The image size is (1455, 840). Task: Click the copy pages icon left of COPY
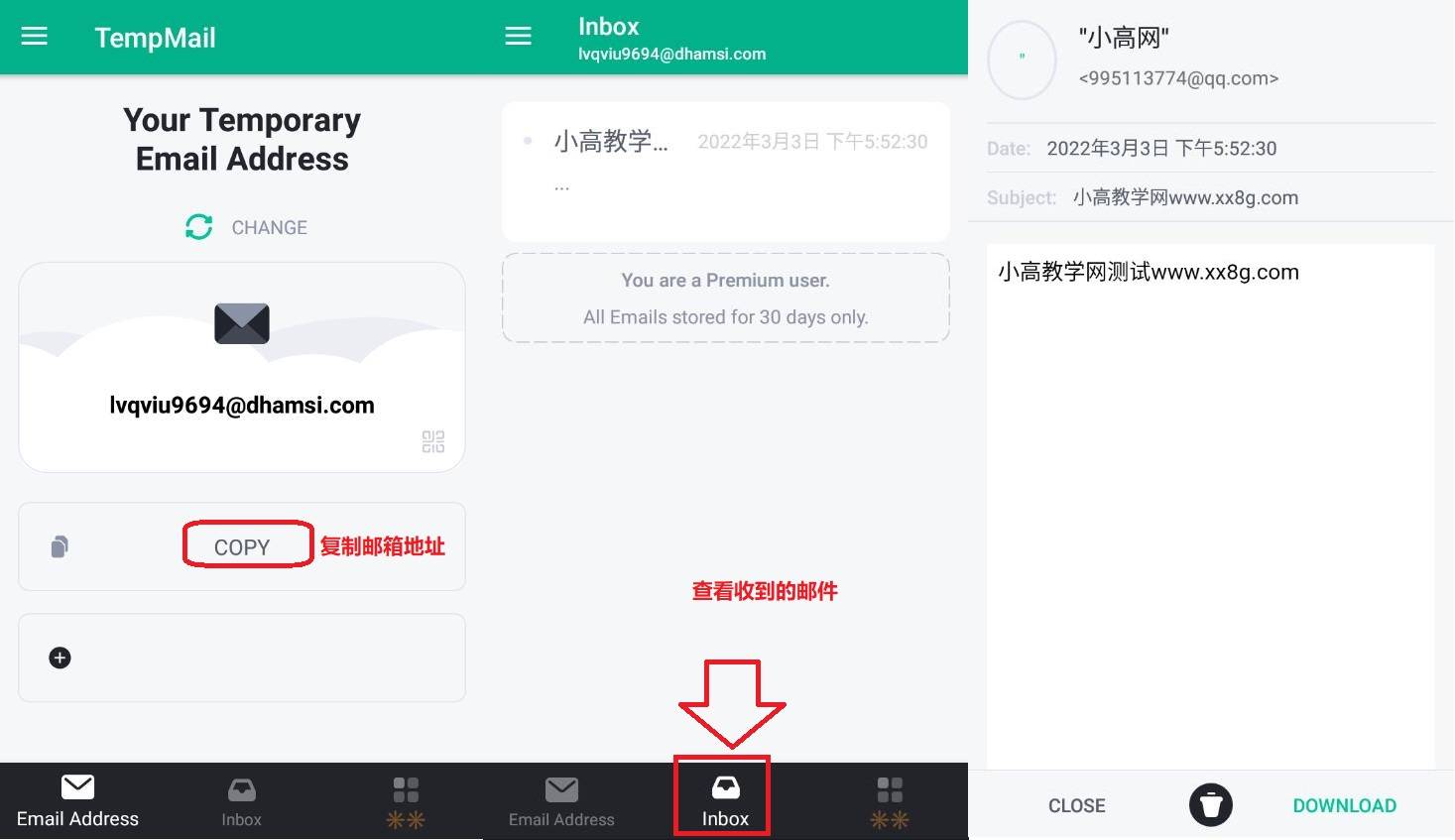click(60, 546)
